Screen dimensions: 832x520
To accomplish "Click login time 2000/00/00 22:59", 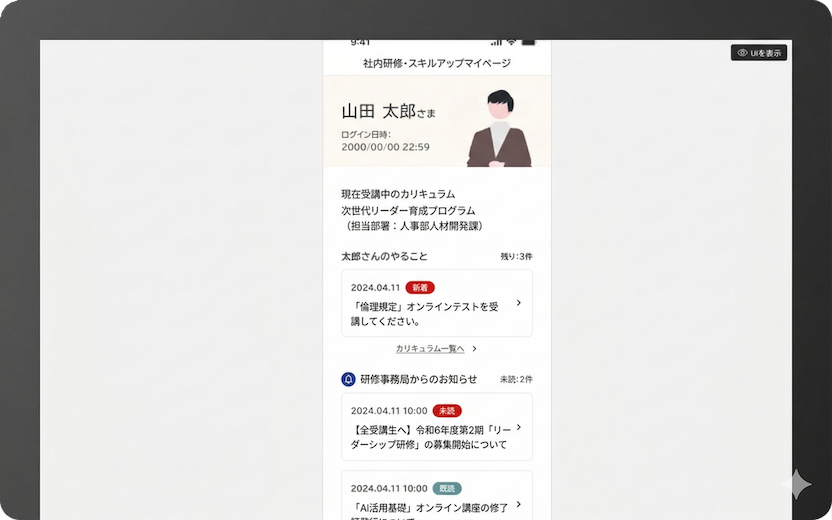I will tap(385, 147).
